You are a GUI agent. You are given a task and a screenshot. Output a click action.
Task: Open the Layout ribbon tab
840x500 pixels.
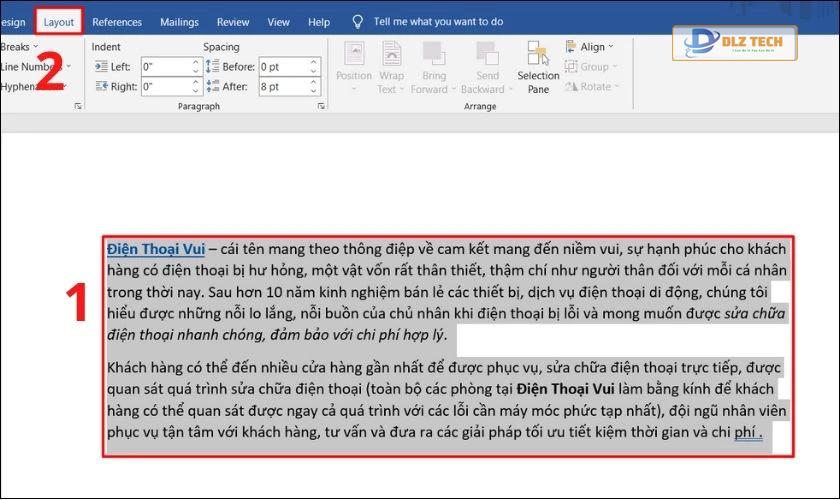pyautogui.click(x=58, y=22)
